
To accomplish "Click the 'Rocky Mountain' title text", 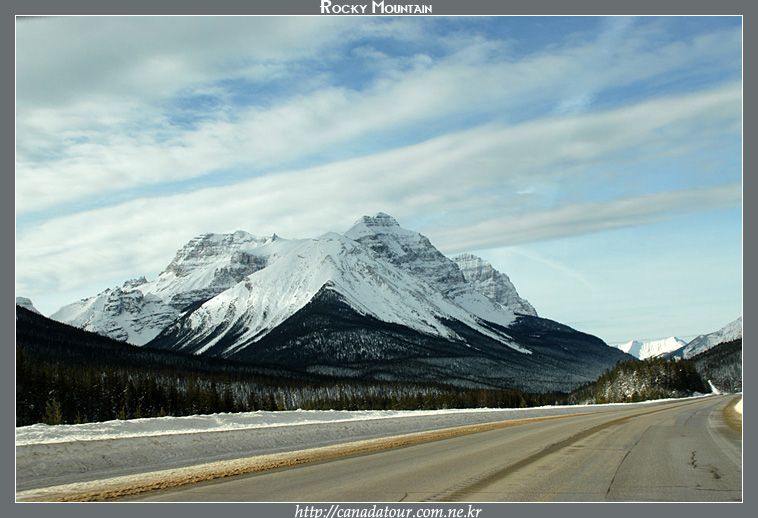I will [x=376, y=7].
